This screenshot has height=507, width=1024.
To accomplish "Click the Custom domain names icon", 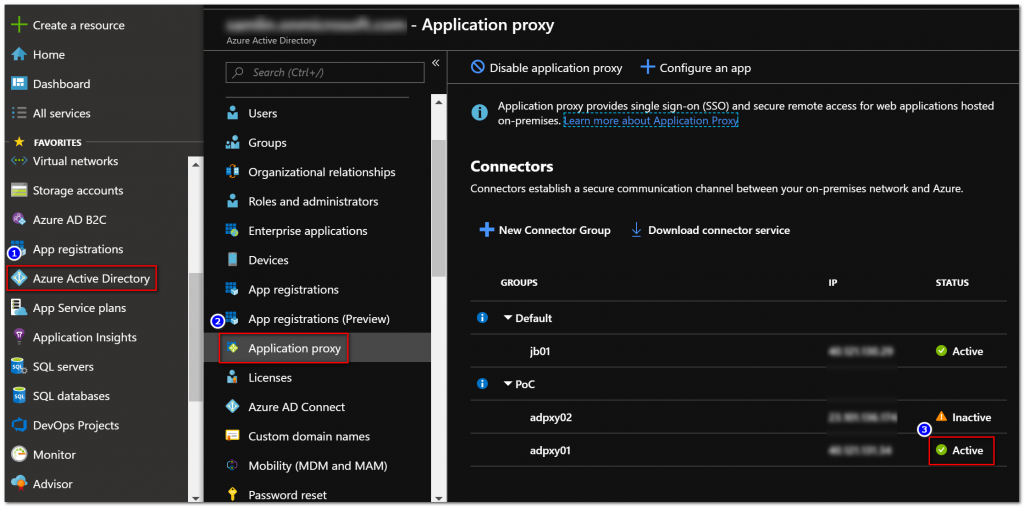I will (x=232, y=436).
